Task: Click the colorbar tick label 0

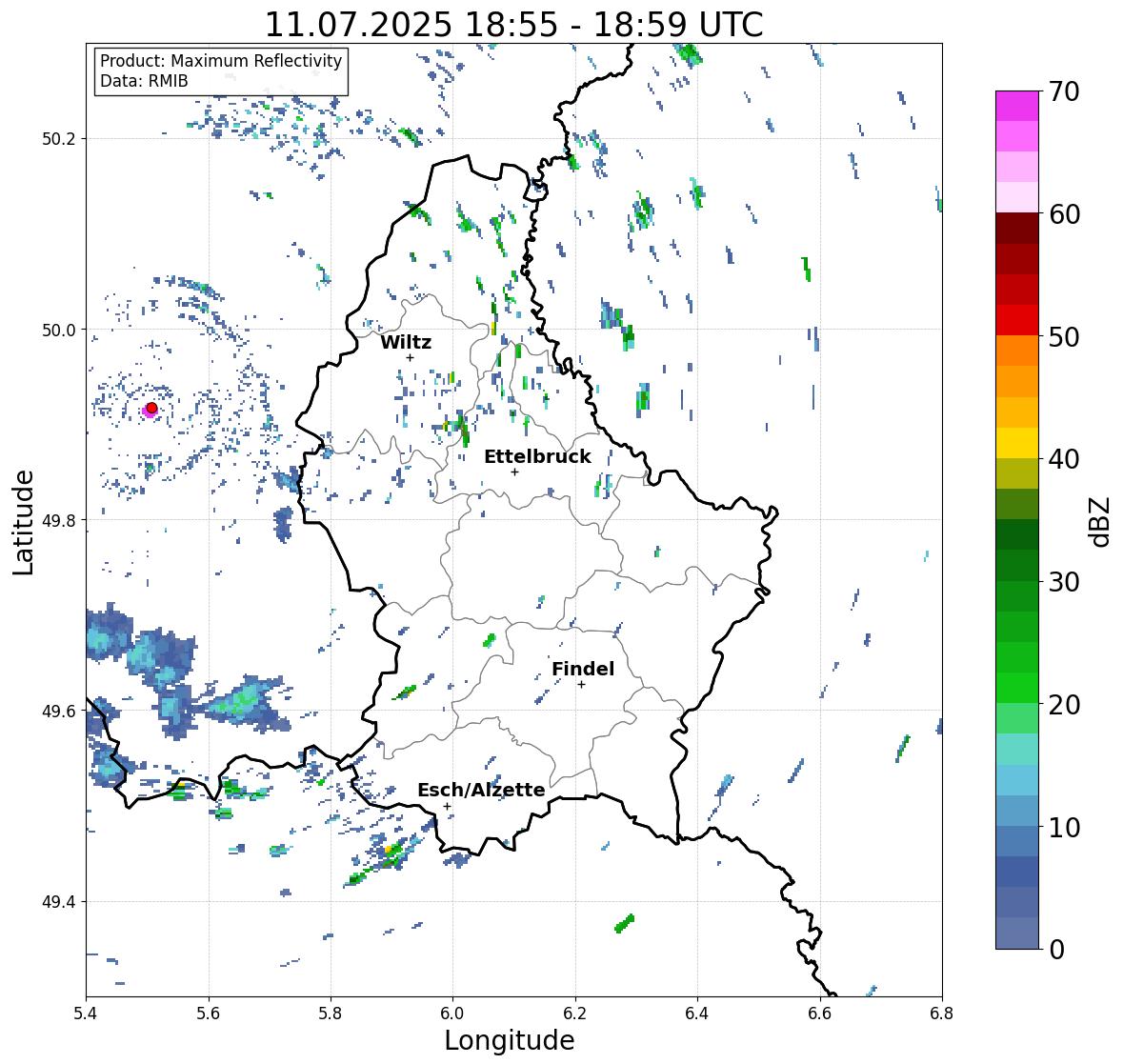Action: click(x=1056, y=950)
